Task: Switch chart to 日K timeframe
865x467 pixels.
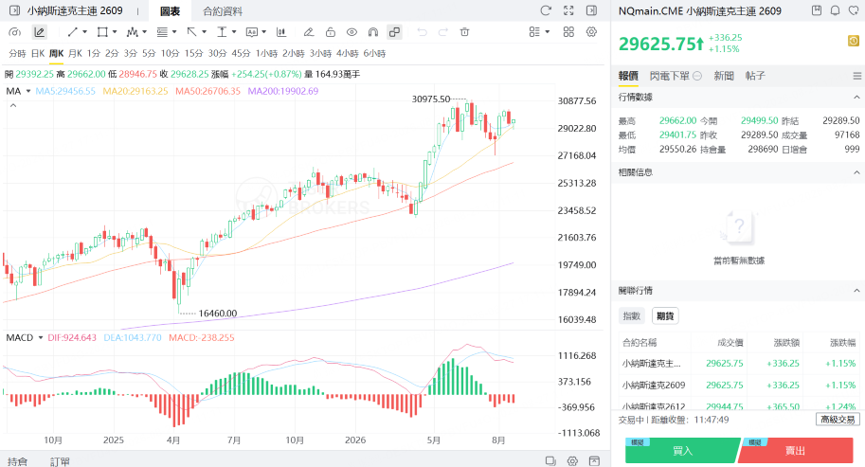Action: pyautogui.click(x=38, y=53)
